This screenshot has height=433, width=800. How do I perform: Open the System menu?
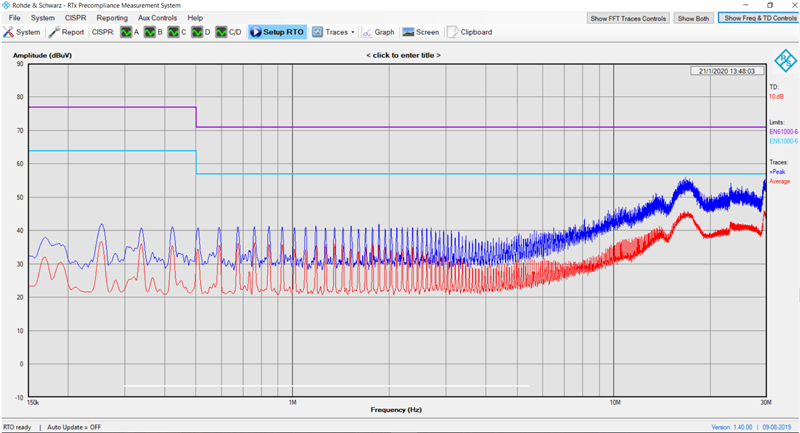[x=42, y=18]
